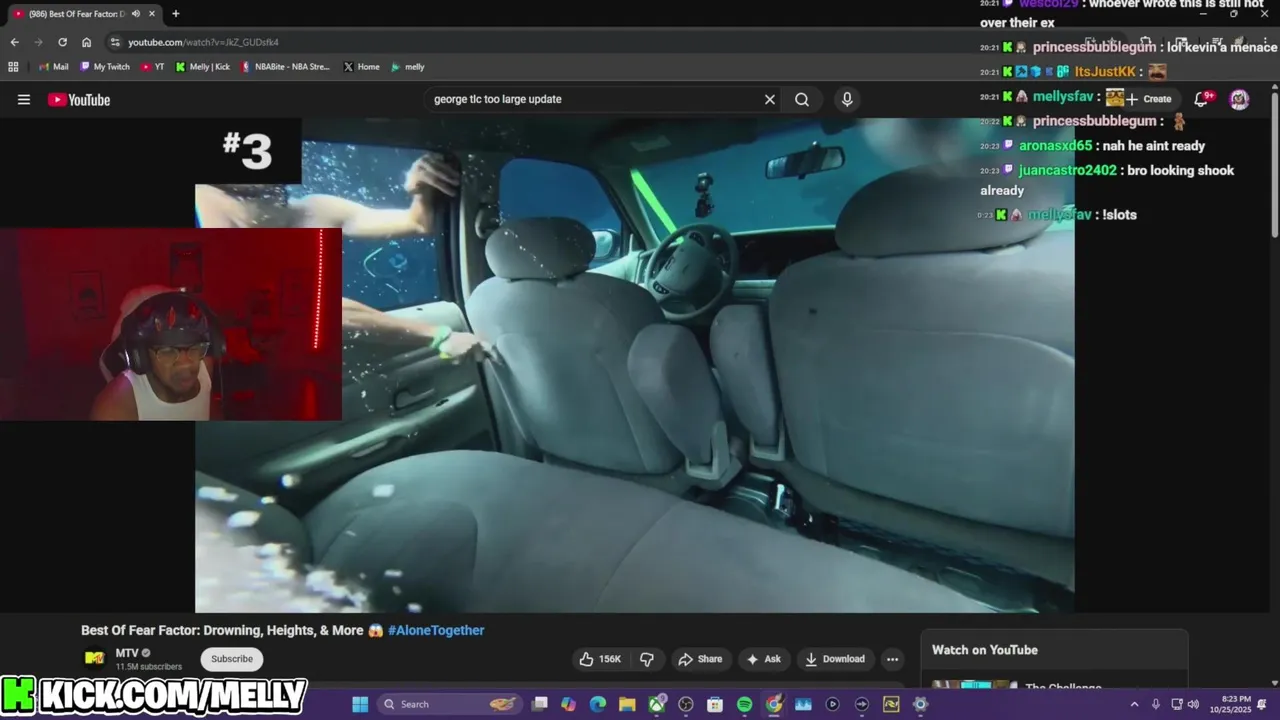Open The Challenge recommended video thumbnail
This screenshot has width=1280, height=720.
(x=975, y=685)
